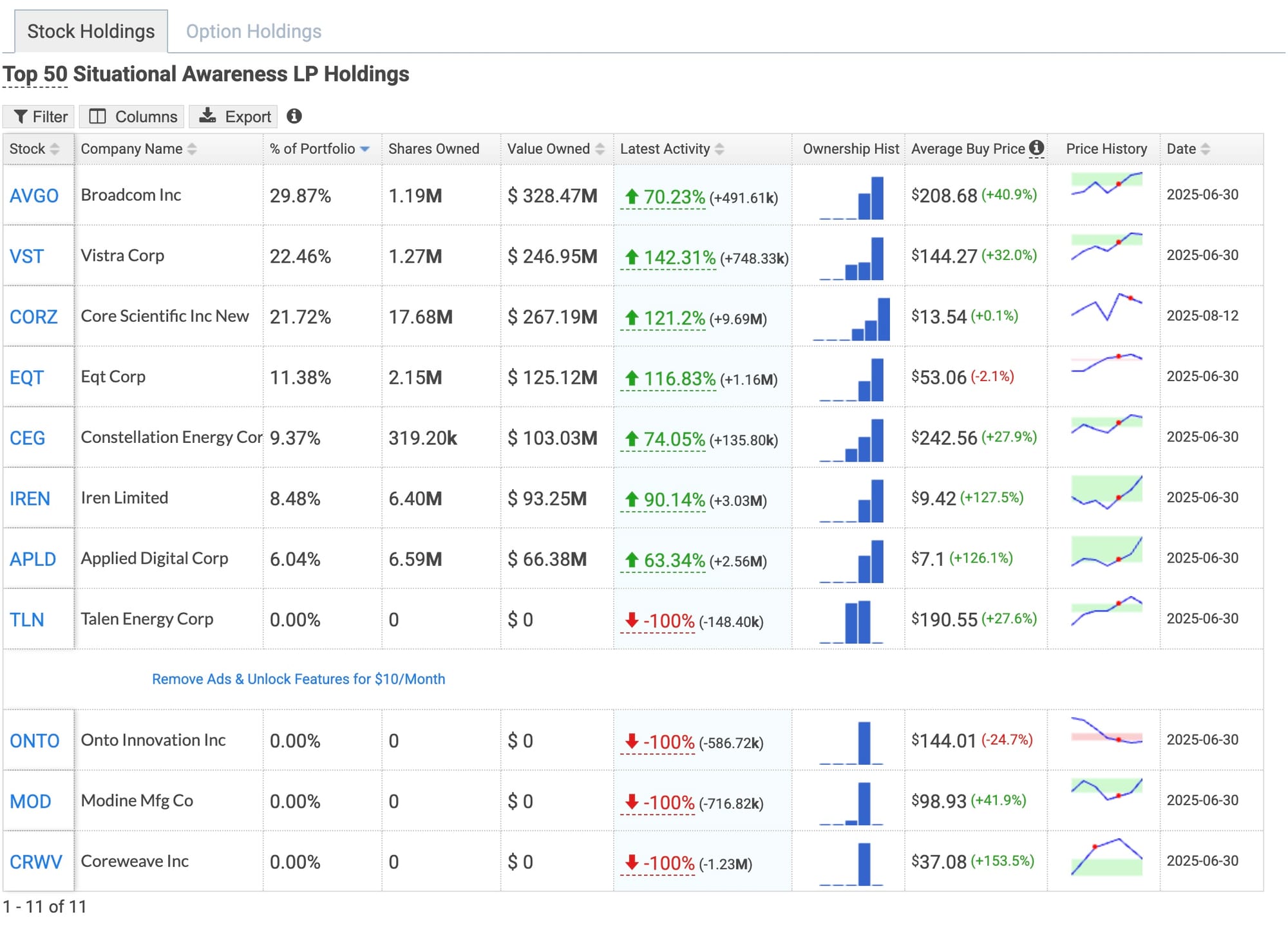Image resolution: width=1288 pixels, height=925 pixels.
Task: Open the CORZ ticker link
Action: (x=33, y=317)
